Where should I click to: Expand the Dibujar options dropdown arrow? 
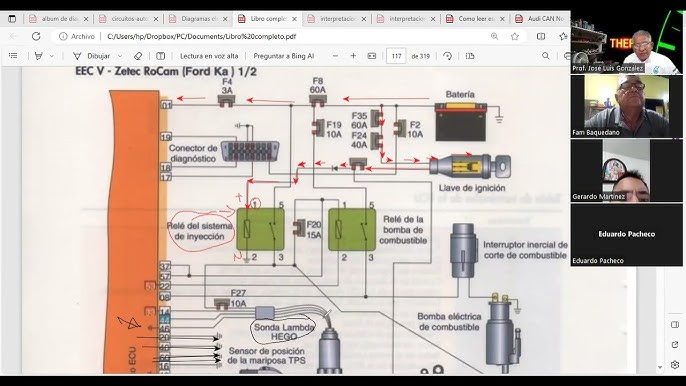point(120,56)
